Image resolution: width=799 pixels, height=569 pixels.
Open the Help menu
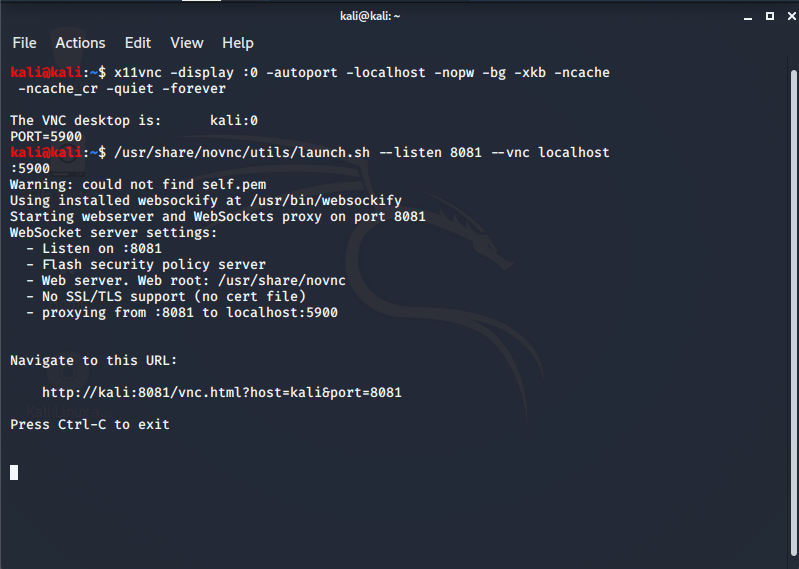tap(238, 43)
